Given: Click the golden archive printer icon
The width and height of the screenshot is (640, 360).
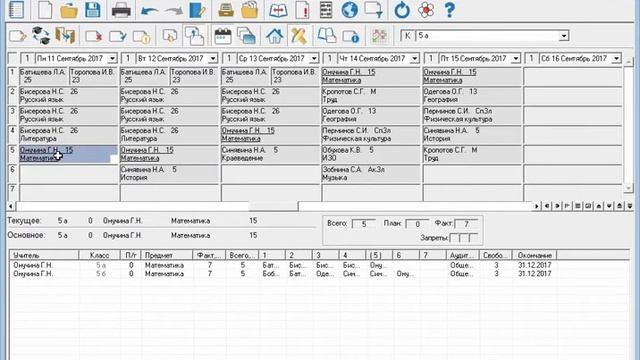Looking at the screenshot, I should (225, 10).
